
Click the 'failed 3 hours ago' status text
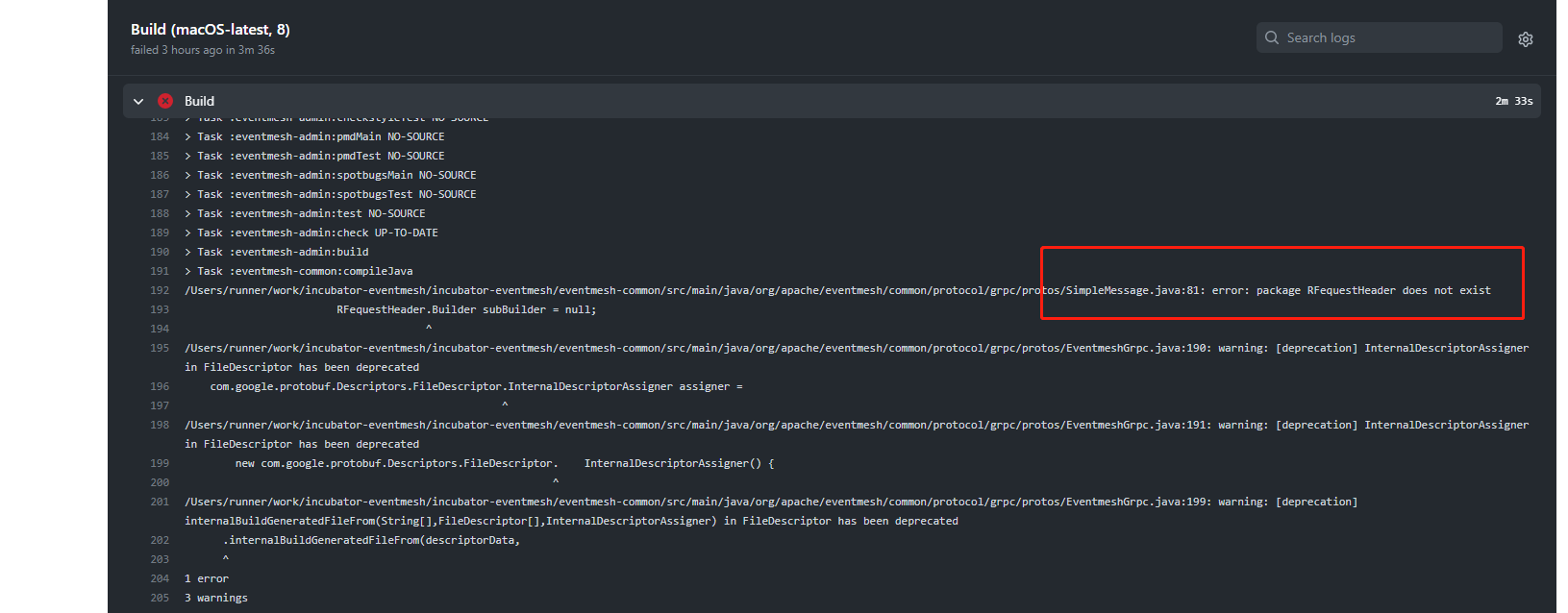[203, 50]
